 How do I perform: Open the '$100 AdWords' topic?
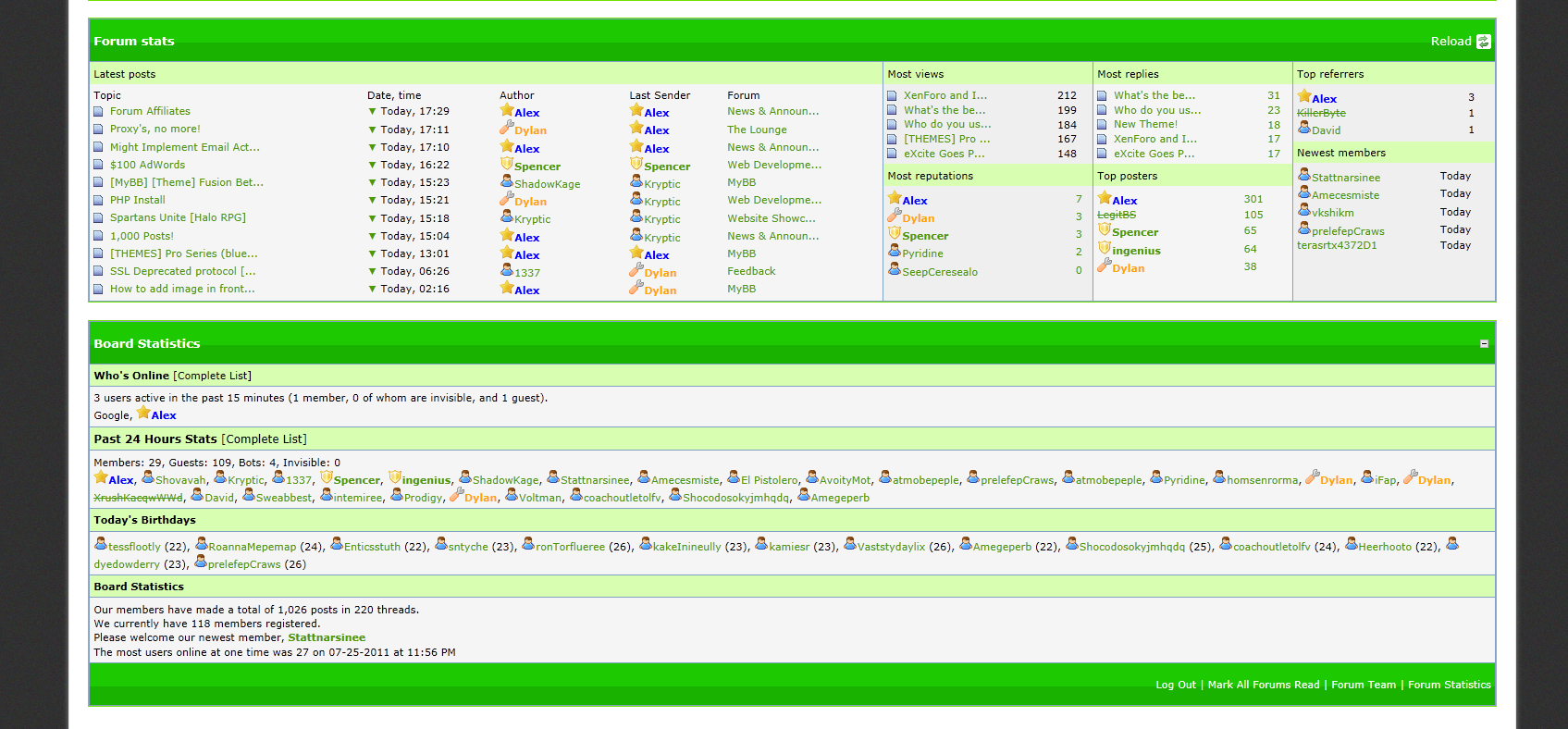[x=147, y=165]
